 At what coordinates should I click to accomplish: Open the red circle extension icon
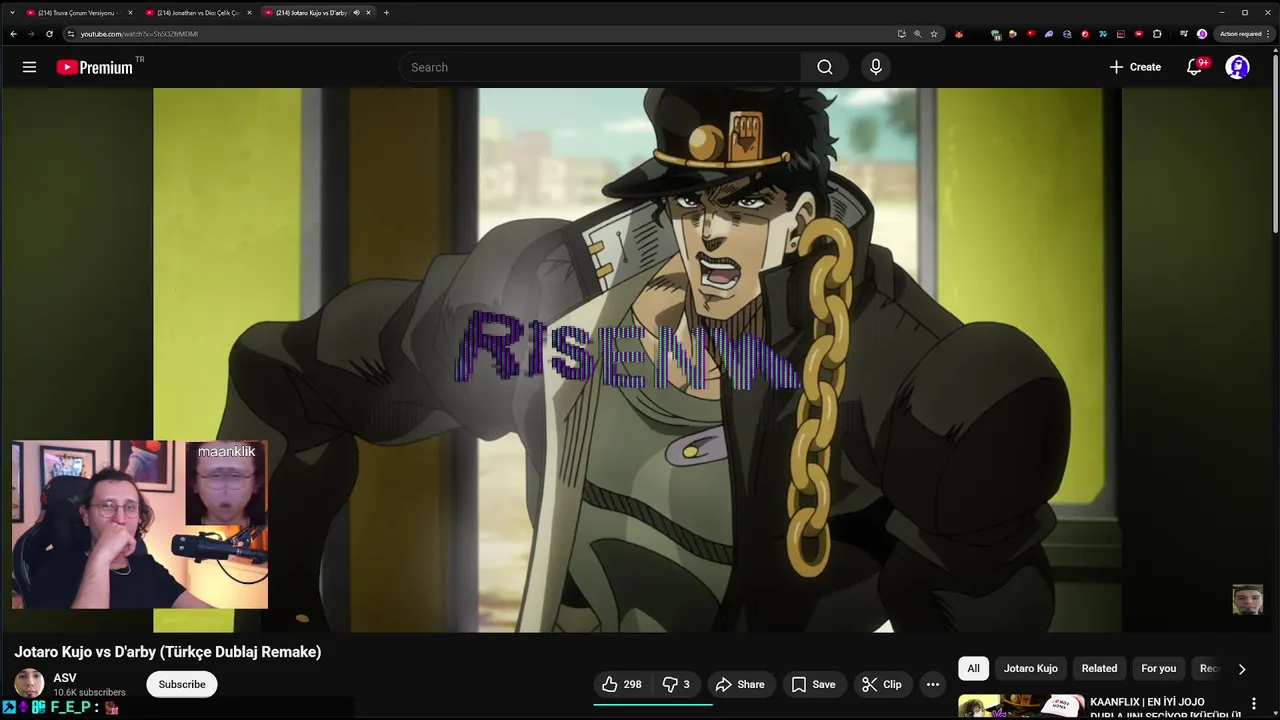click(1085, 34)
